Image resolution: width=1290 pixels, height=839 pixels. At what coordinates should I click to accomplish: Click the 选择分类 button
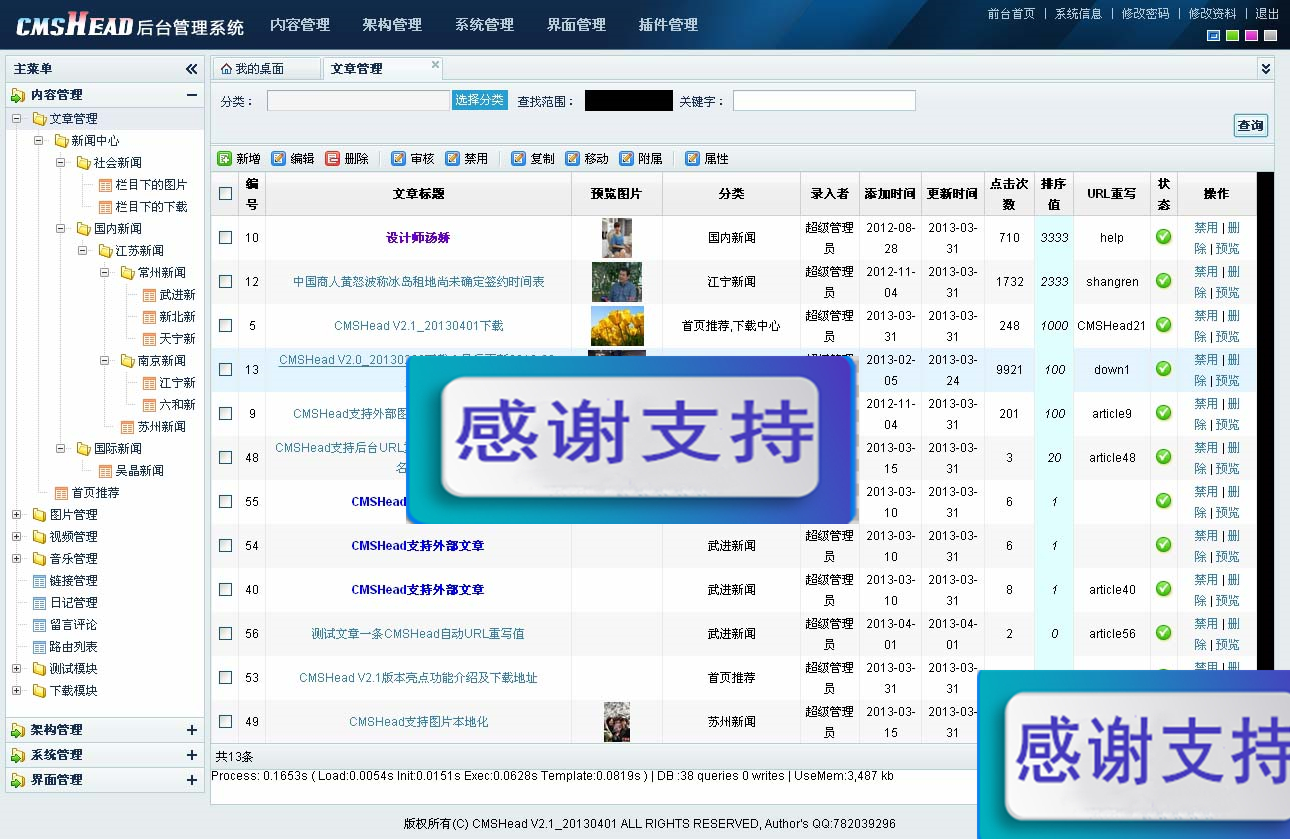[x=480, y=100]
